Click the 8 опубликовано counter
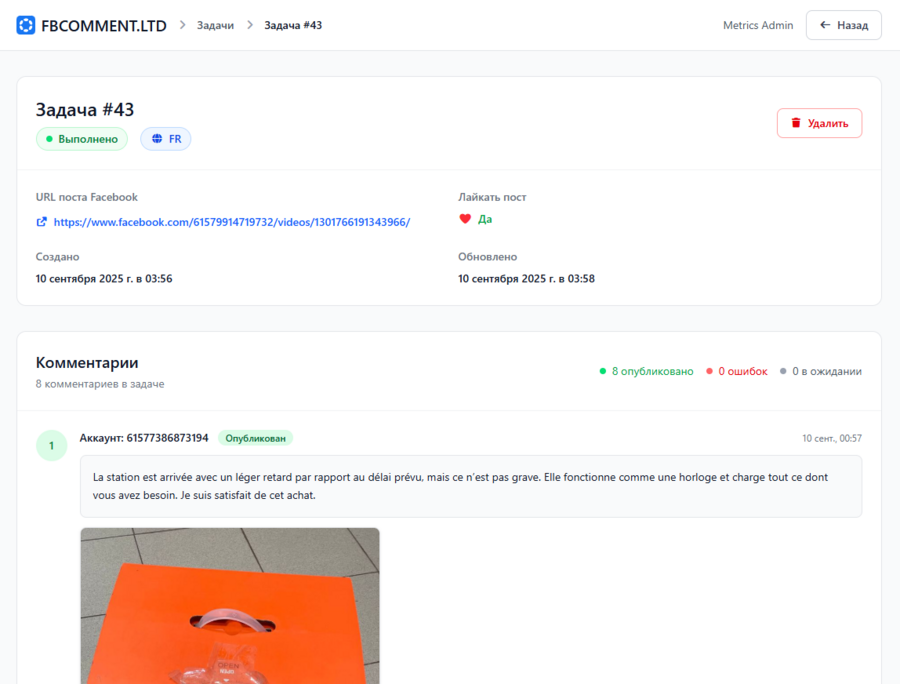Image resolution: width=900 pixels, height=684 pixels. [x=646, y=371]
